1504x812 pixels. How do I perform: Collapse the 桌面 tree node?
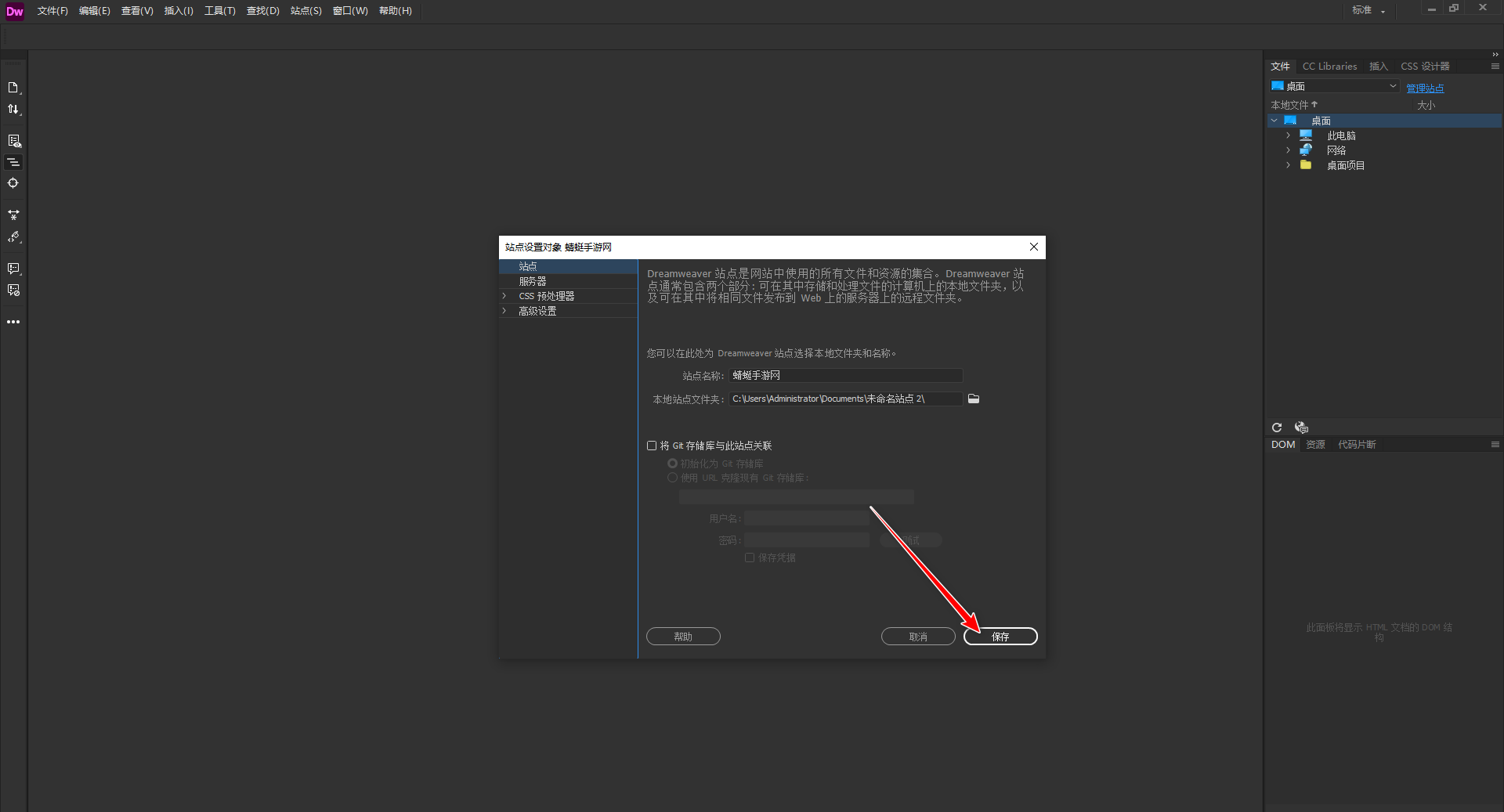1274,121
